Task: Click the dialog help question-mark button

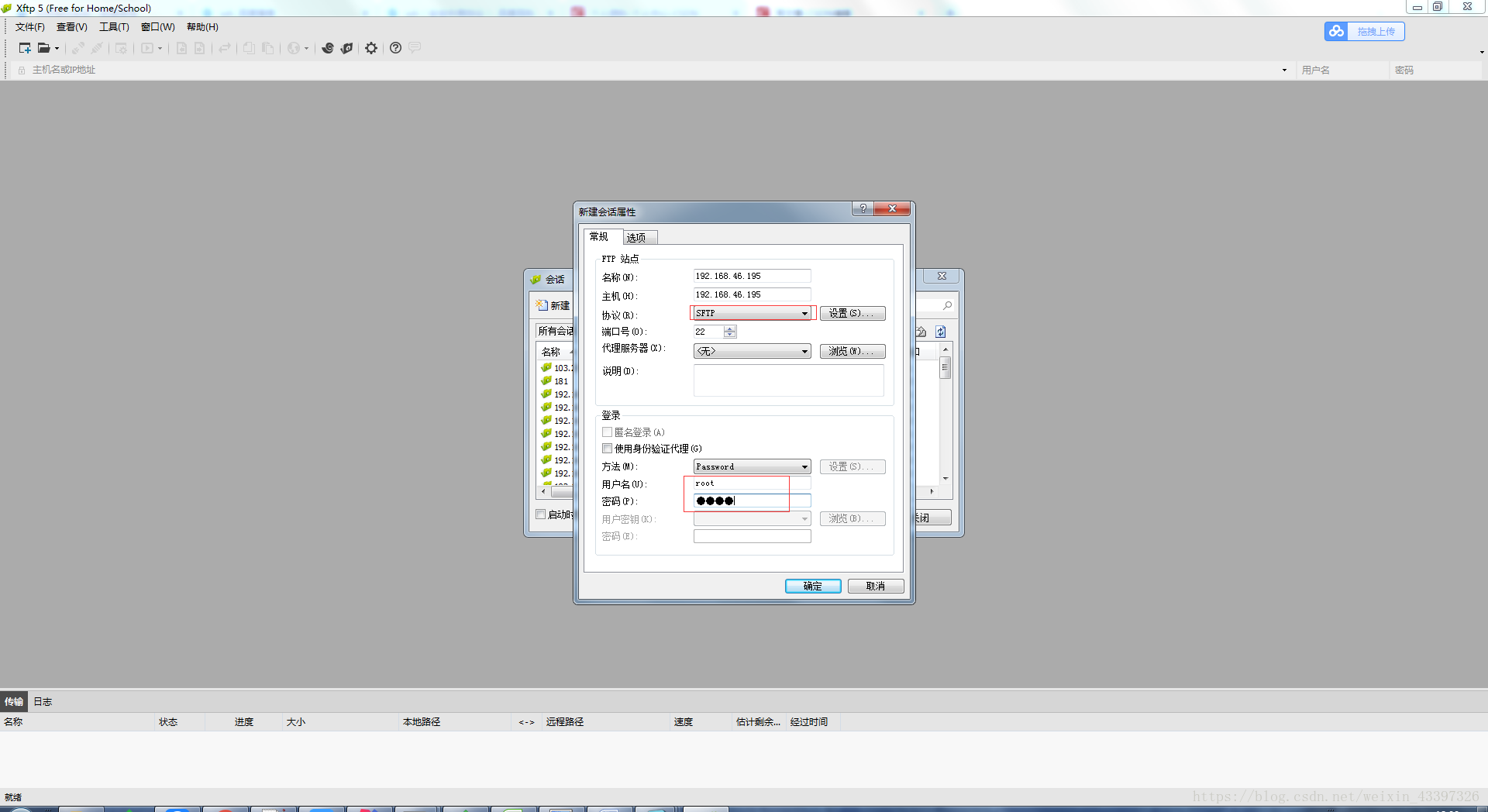Action: tap(863, 208)
